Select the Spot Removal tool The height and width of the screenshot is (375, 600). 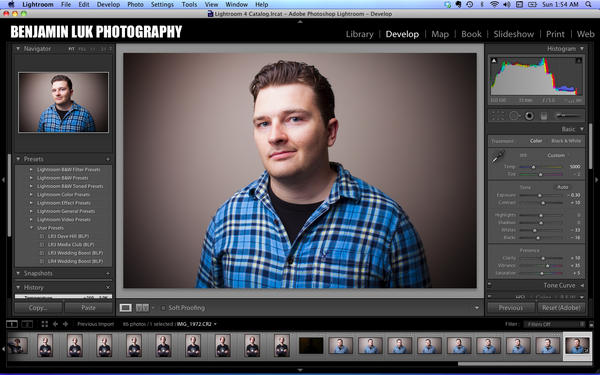(x=514, y=116)
